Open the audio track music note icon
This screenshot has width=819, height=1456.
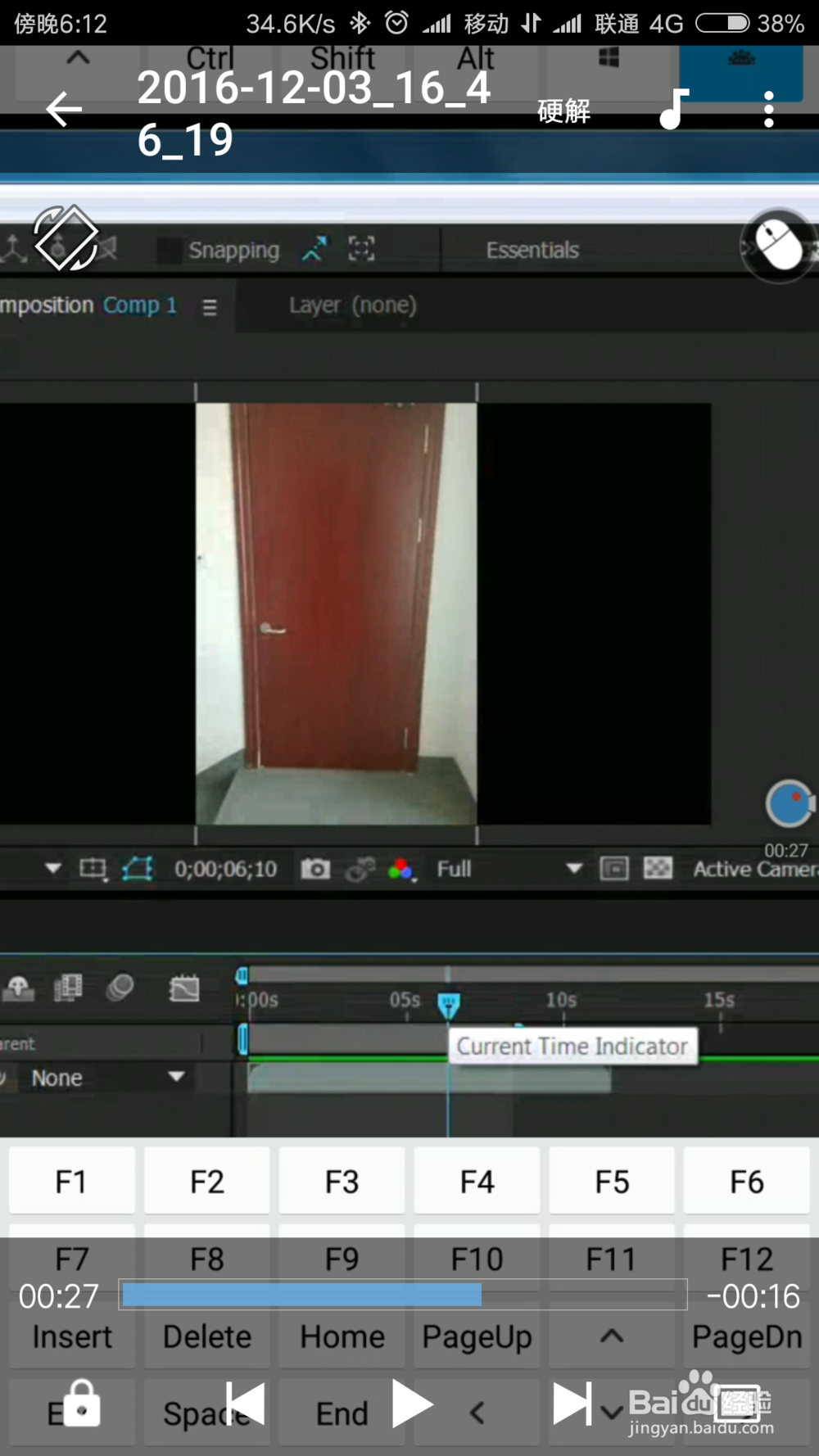point(673,109)
